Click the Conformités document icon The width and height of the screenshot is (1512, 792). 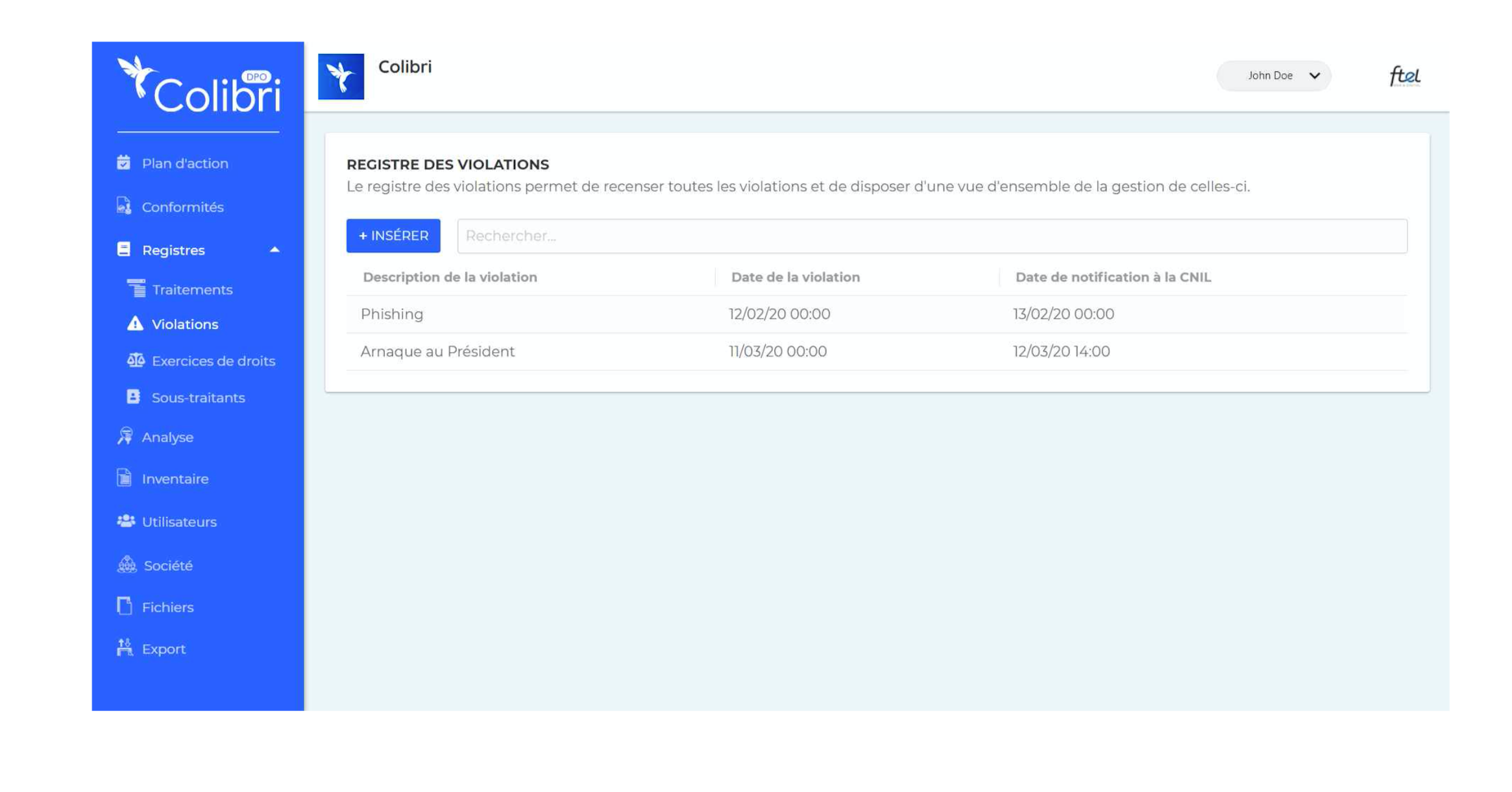click(123, 206)
